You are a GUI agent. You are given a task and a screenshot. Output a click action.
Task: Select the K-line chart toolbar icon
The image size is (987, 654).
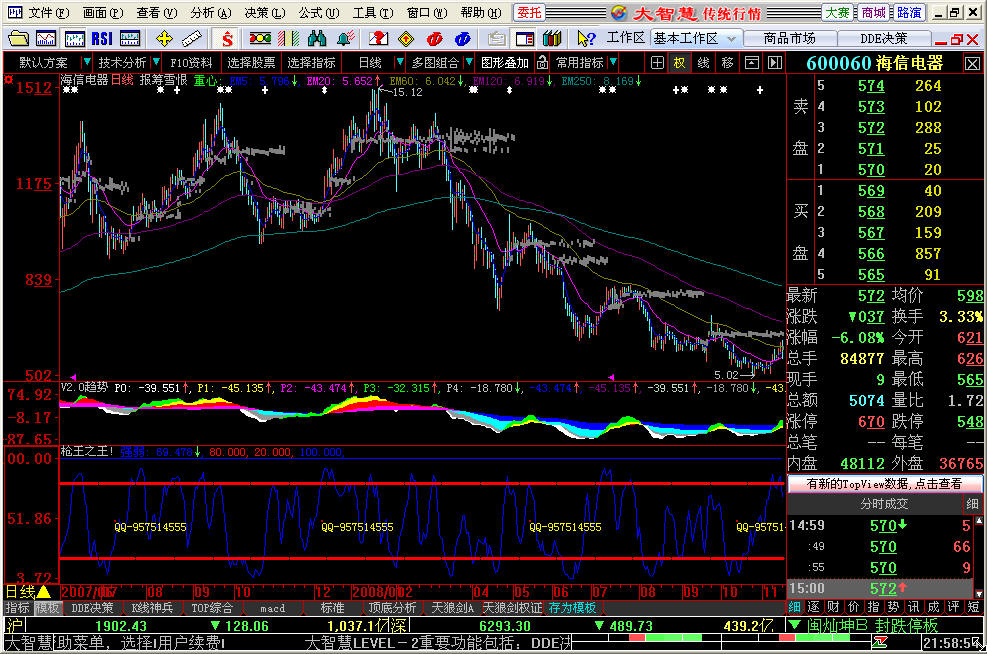(x=74, y=39)
